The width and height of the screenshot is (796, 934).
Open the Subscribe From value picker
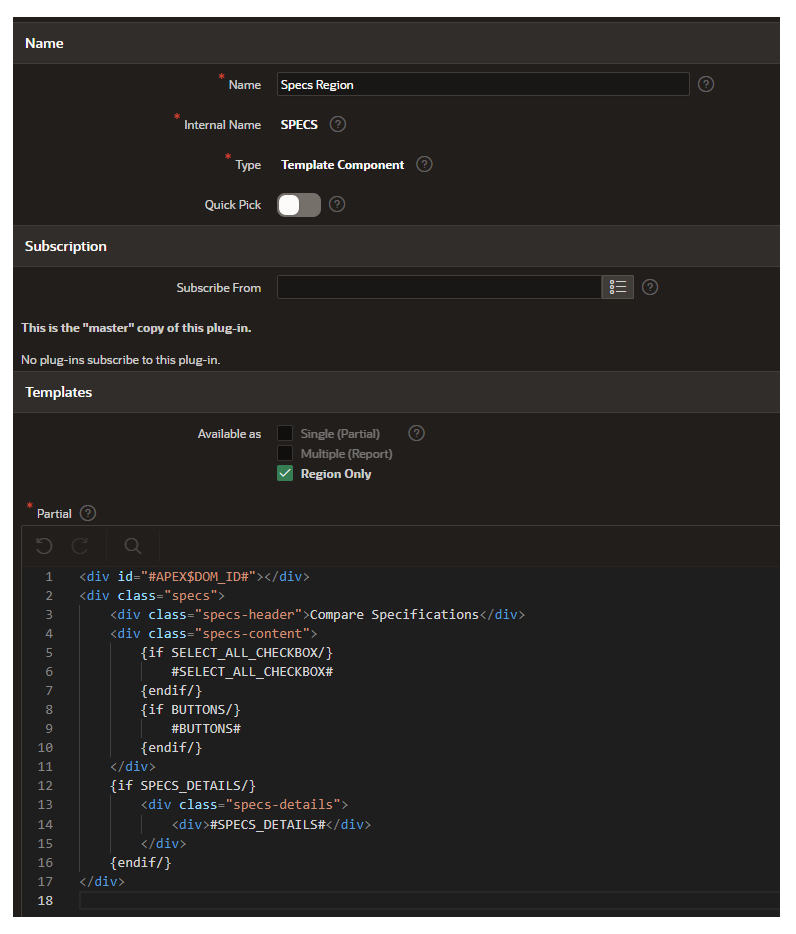pyautogui.click(x=617, y=287)
